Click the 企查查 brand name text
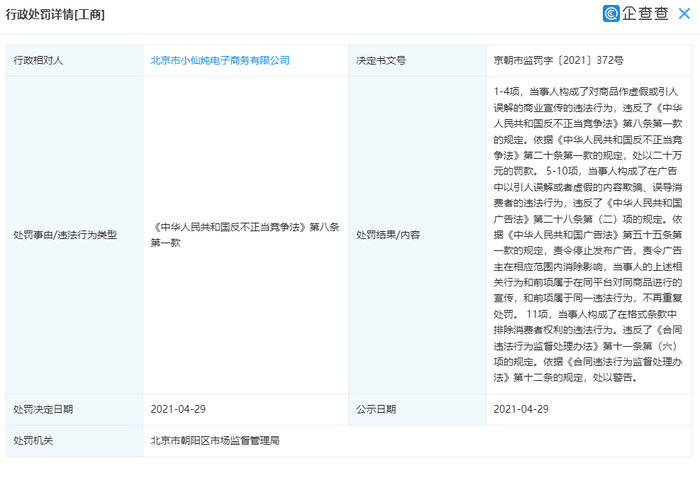Screen dimensions: 700x478 coord(645,14)
